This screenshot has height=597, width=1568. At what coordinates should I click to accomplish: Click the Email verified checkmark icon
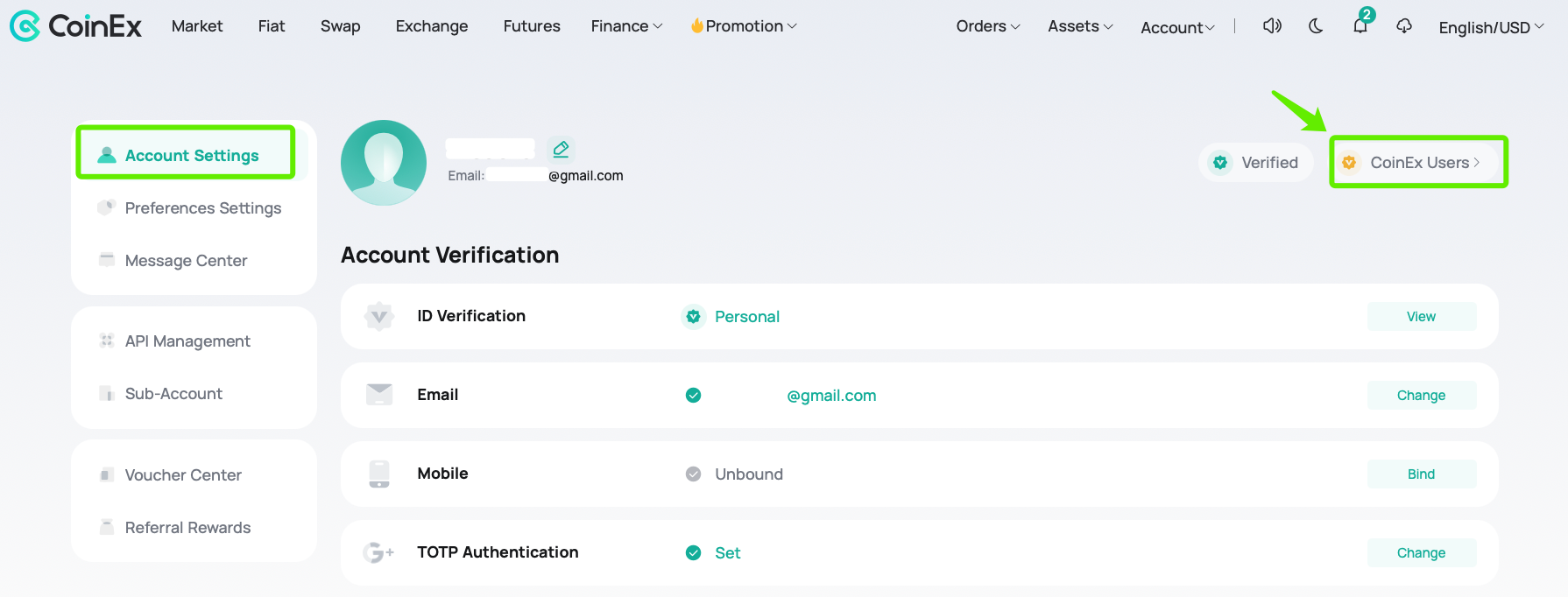coord(693,395)
